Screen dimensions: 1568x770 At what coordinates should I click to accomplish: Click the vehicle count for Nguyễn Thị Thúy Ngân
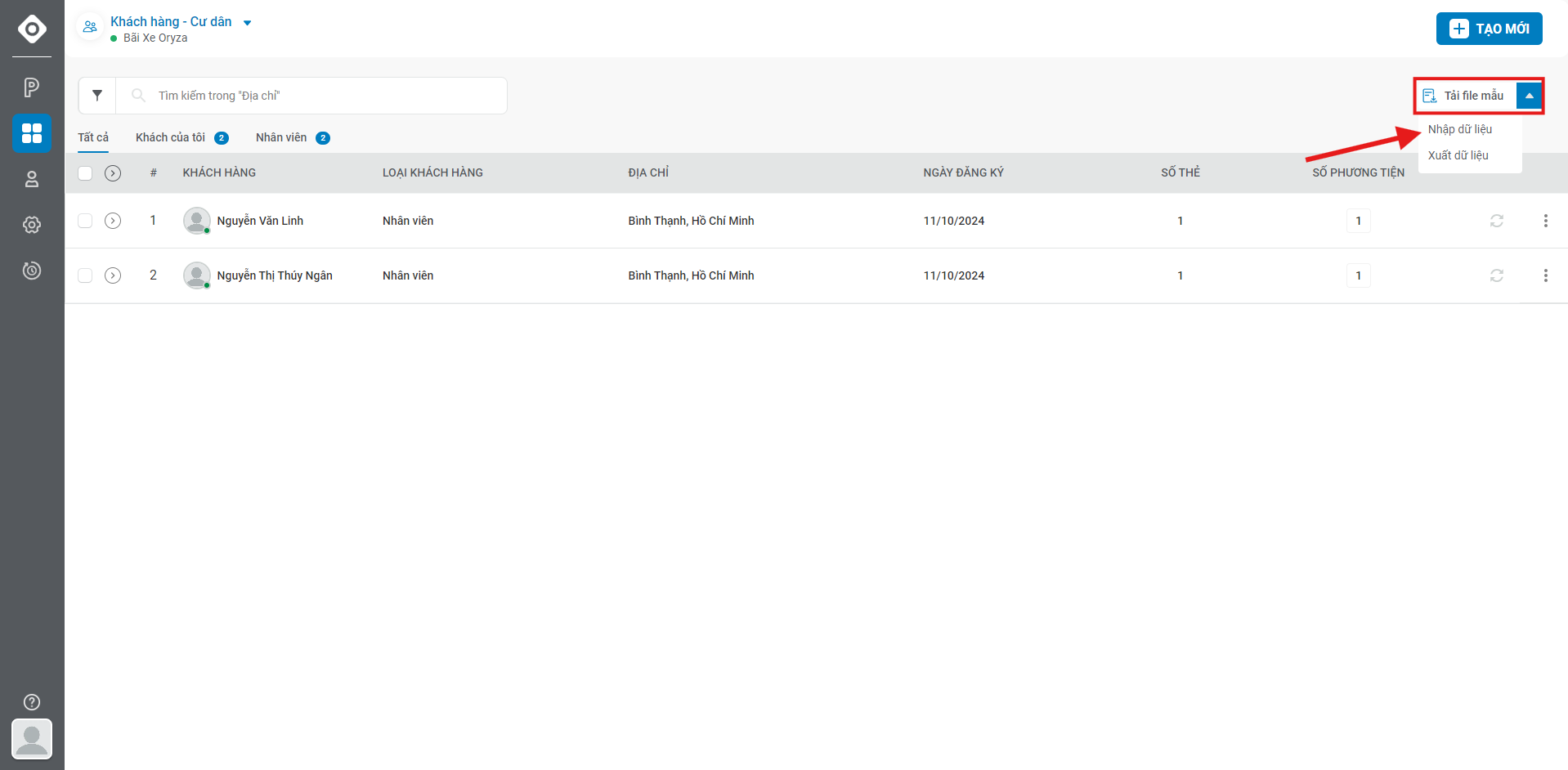(x=1358, y=275)
